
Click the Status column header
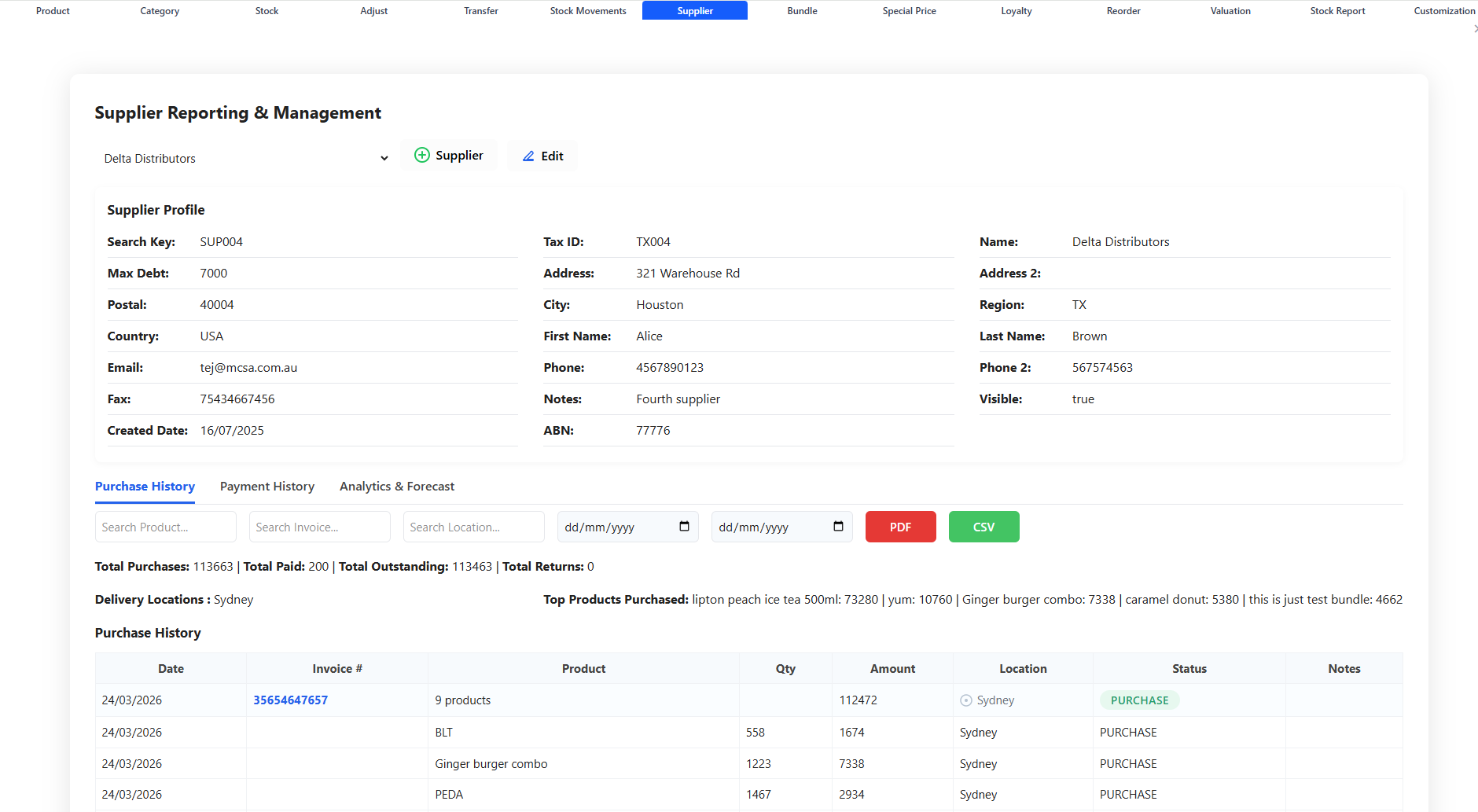pyautogui.click(x=1189, y=669)
